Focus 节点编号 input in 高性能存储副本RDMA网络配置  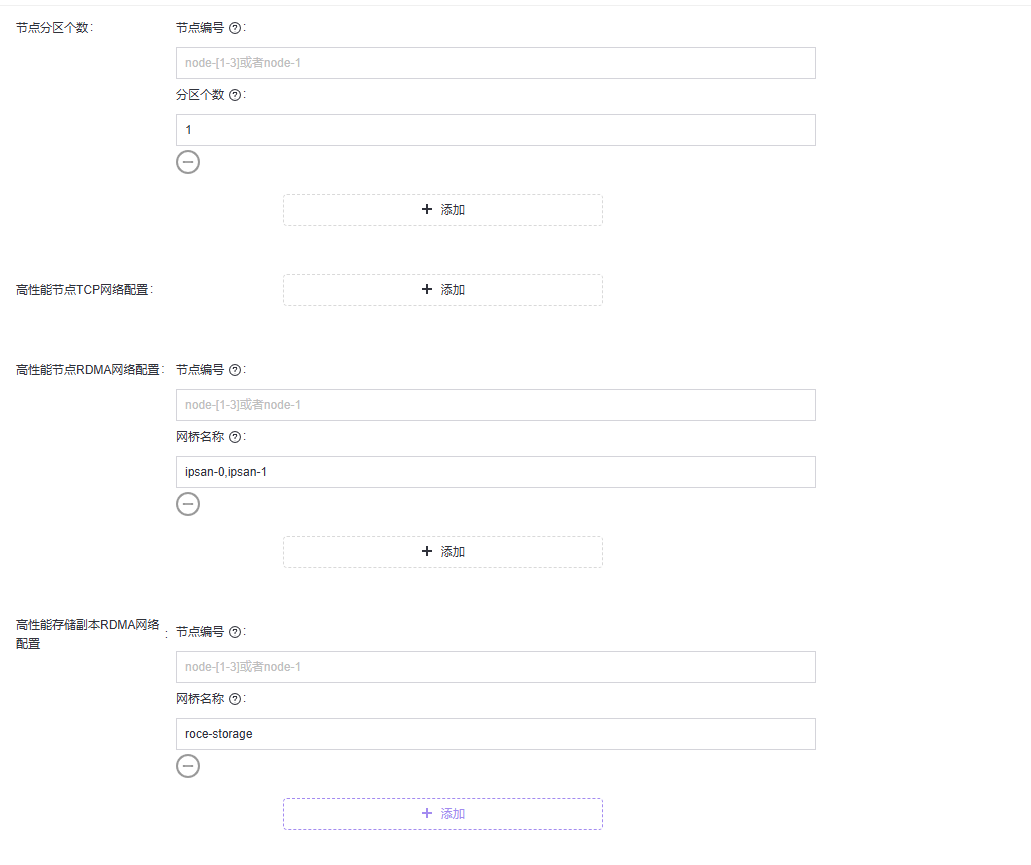pyautogui.click(x=495, y=667)
